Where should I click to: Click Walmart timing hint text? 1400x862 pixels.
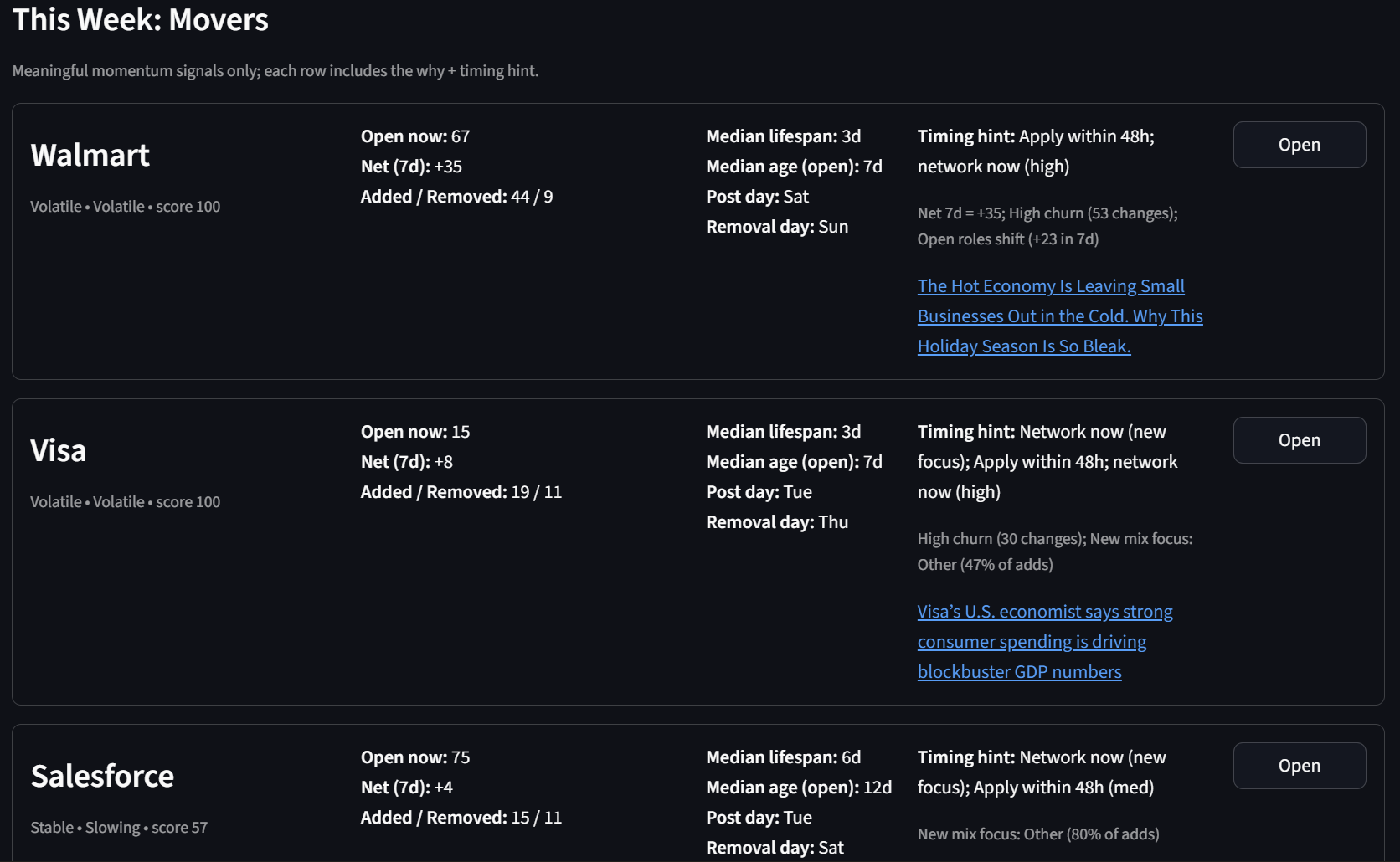point(1035,151)
